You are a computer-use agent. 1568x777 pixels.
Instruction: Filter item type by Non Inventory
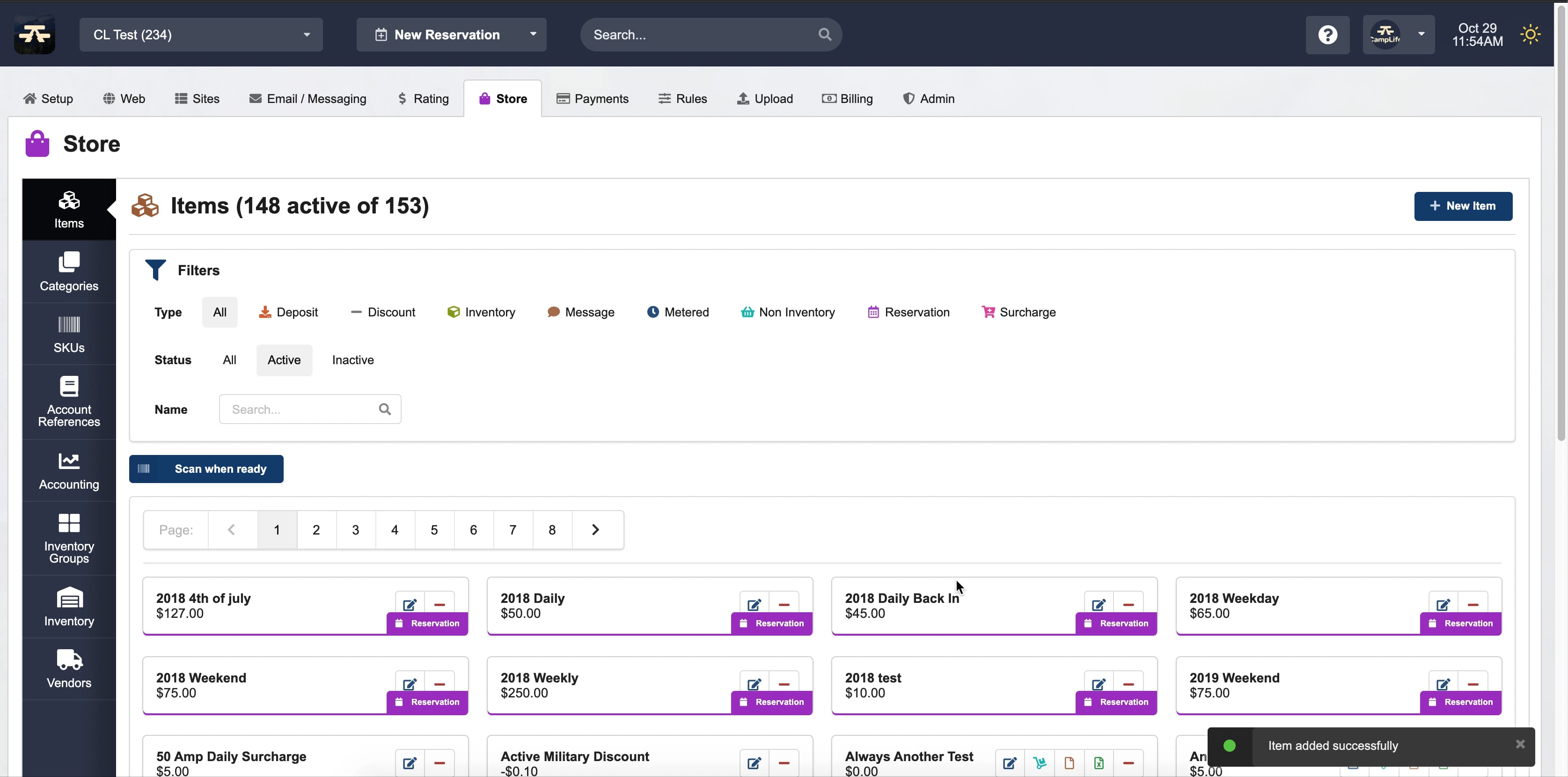788,312
